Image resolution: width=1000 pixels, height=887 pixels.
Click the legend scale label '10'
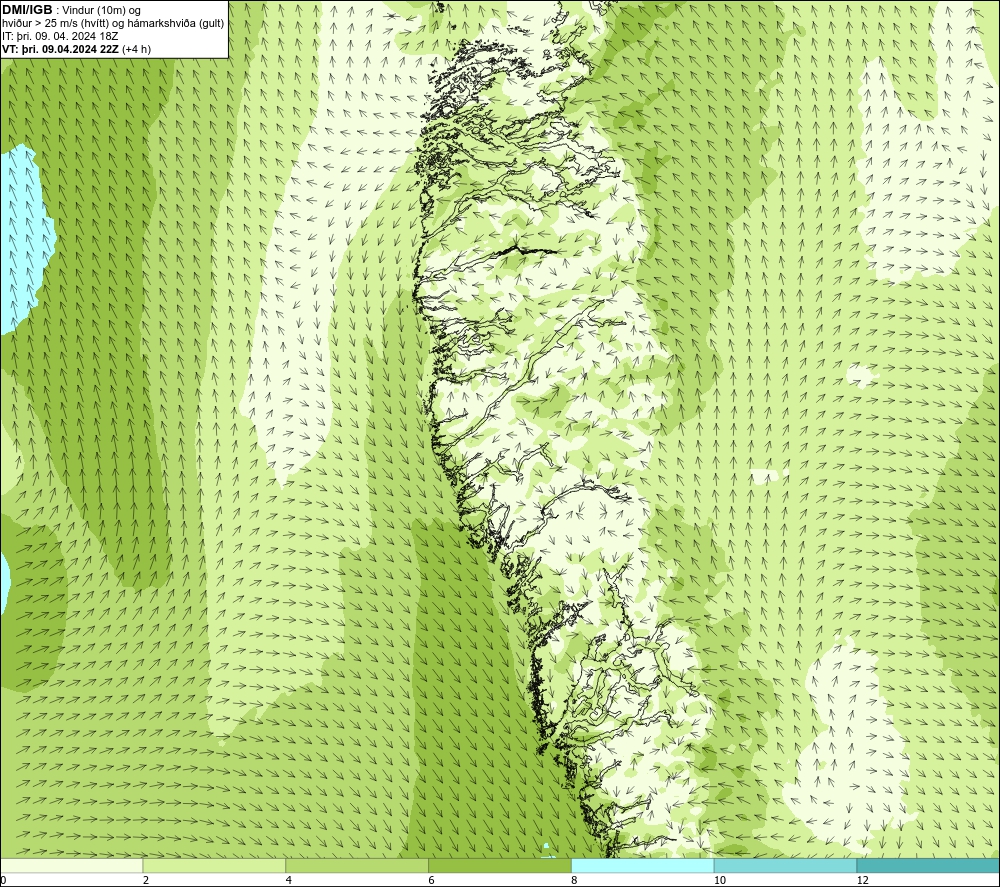(x=720, y=880)
